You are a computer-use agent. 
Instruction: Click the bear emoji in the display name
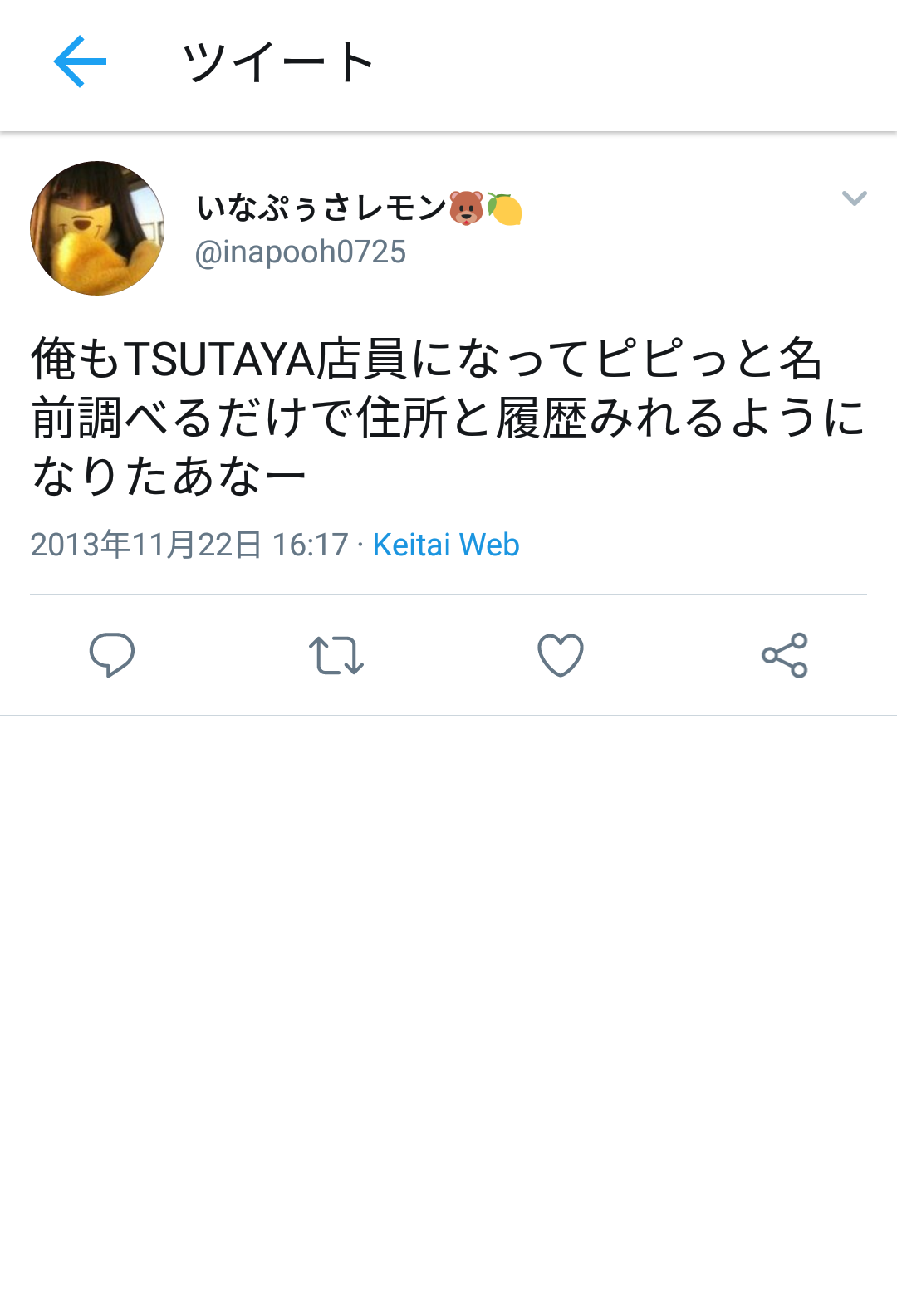click(x=466, y=208)
